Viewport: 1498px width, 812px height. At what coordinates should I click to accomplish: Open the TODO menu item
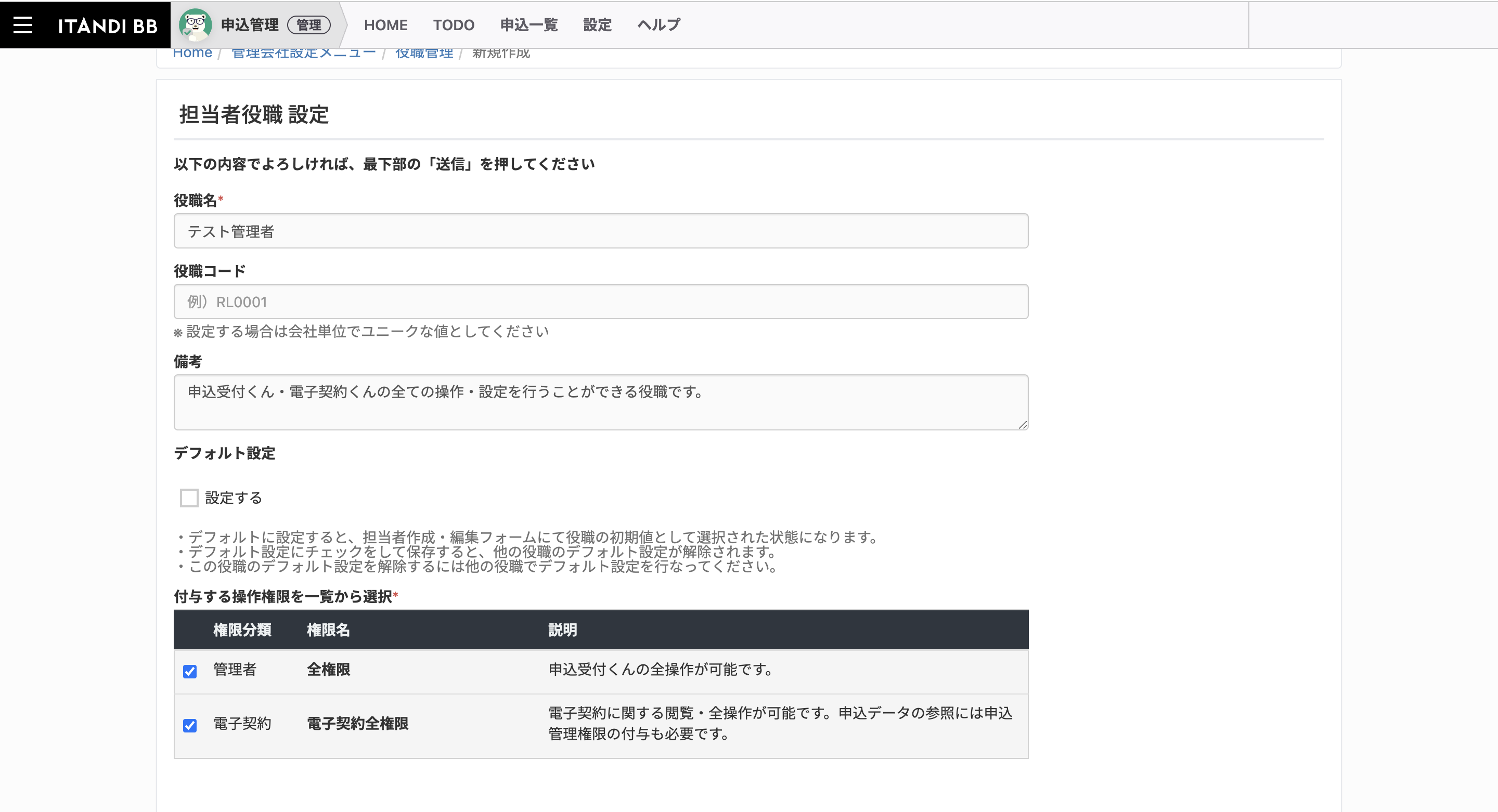(x=454, y=25)
